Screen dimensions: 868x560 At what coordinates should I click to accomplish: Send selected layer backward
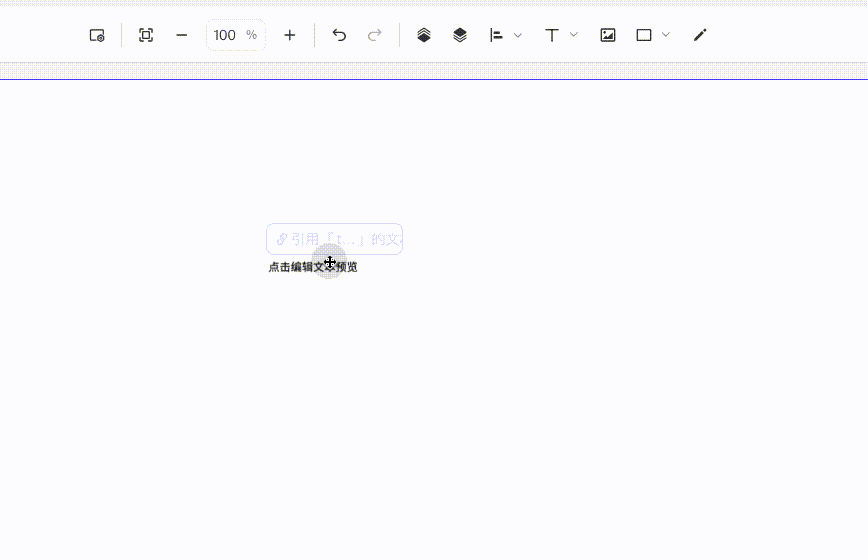pyautogui.click(x=460, y=35)
